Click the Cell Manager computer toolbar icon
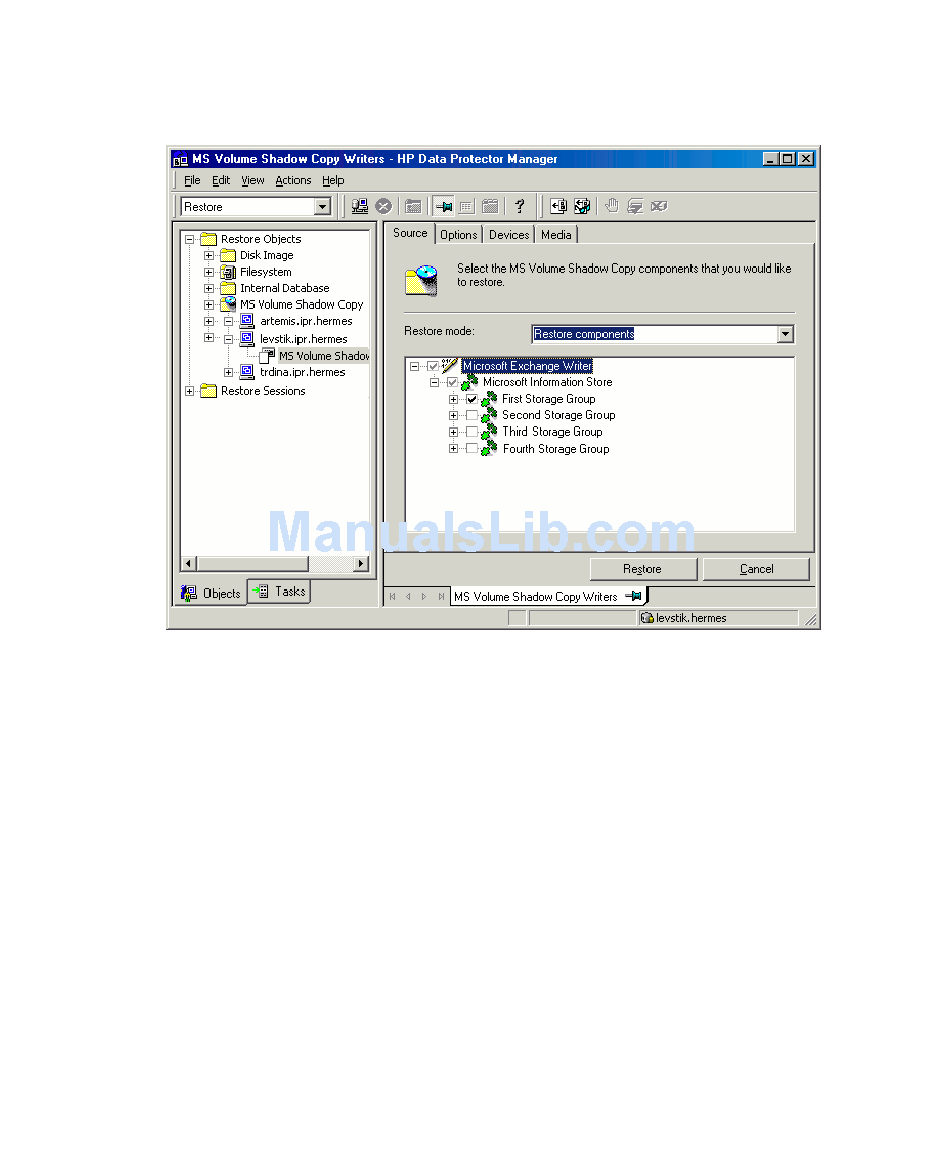Viewport: 950px width, 1172px height. (360, 206)
